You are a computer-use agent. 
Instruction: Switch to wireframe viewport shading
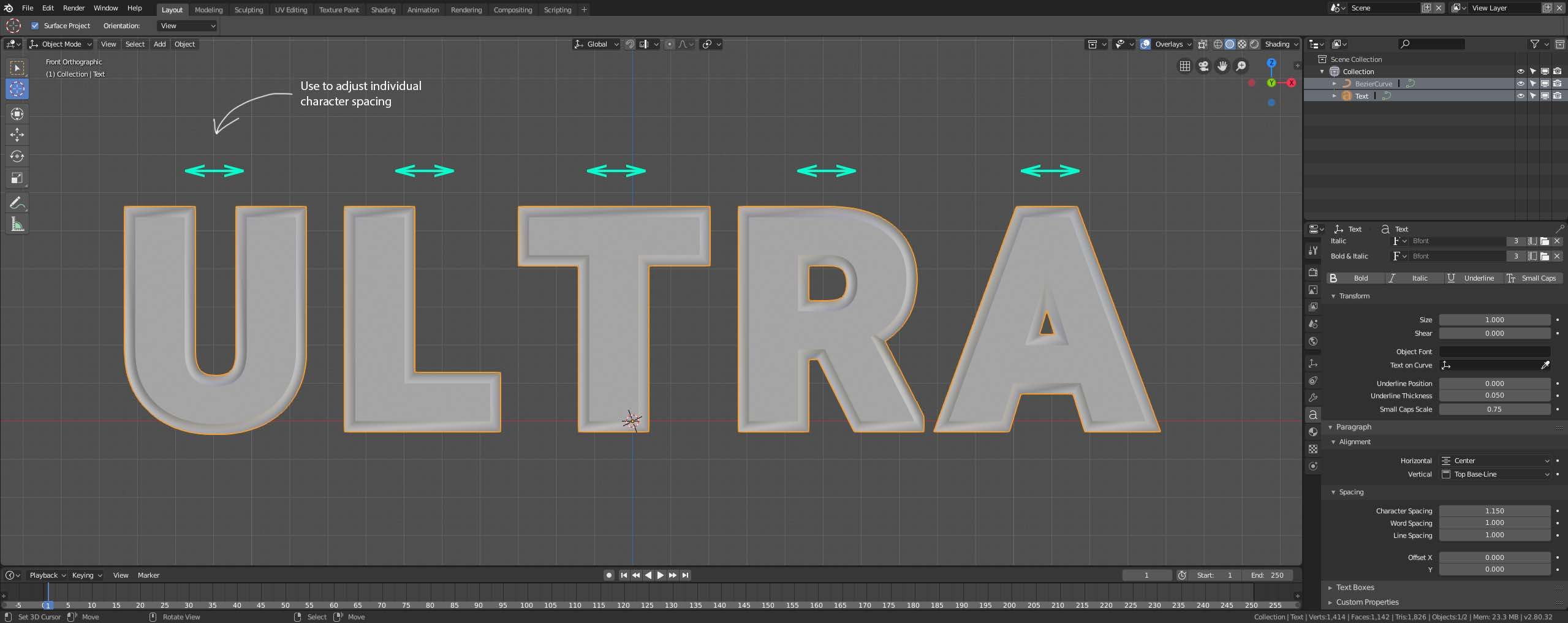pos(1218,44)
